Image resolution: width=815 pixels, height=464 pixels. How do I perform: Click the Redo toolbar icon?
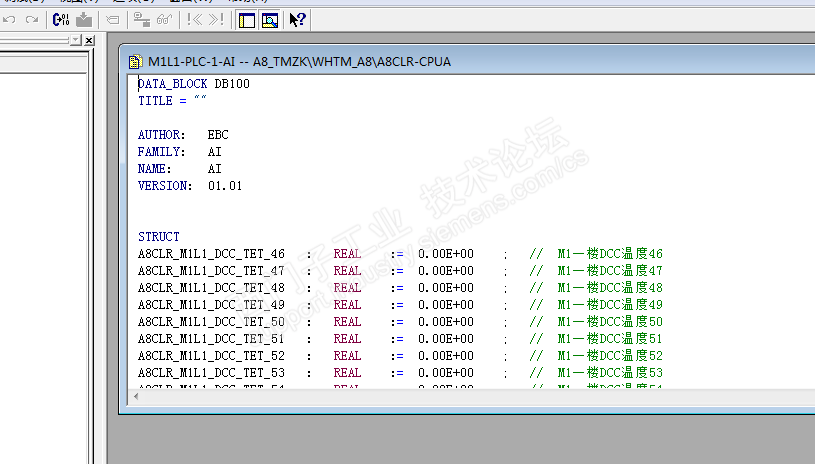point(32,20)
